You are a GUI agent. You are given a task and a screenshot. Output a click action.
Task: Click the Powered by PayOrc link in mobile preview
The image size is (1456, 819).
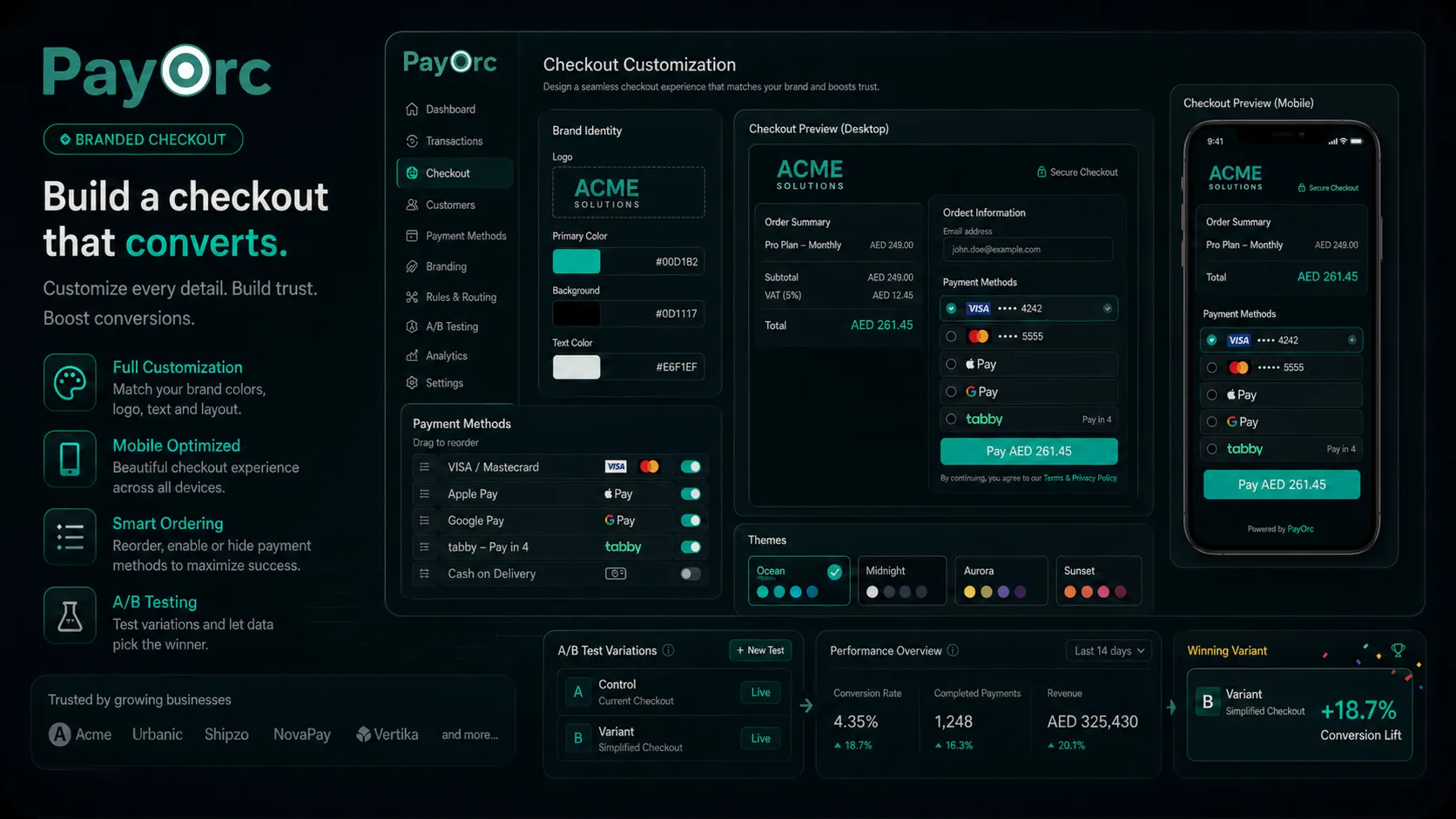(x=1280, y=529)
